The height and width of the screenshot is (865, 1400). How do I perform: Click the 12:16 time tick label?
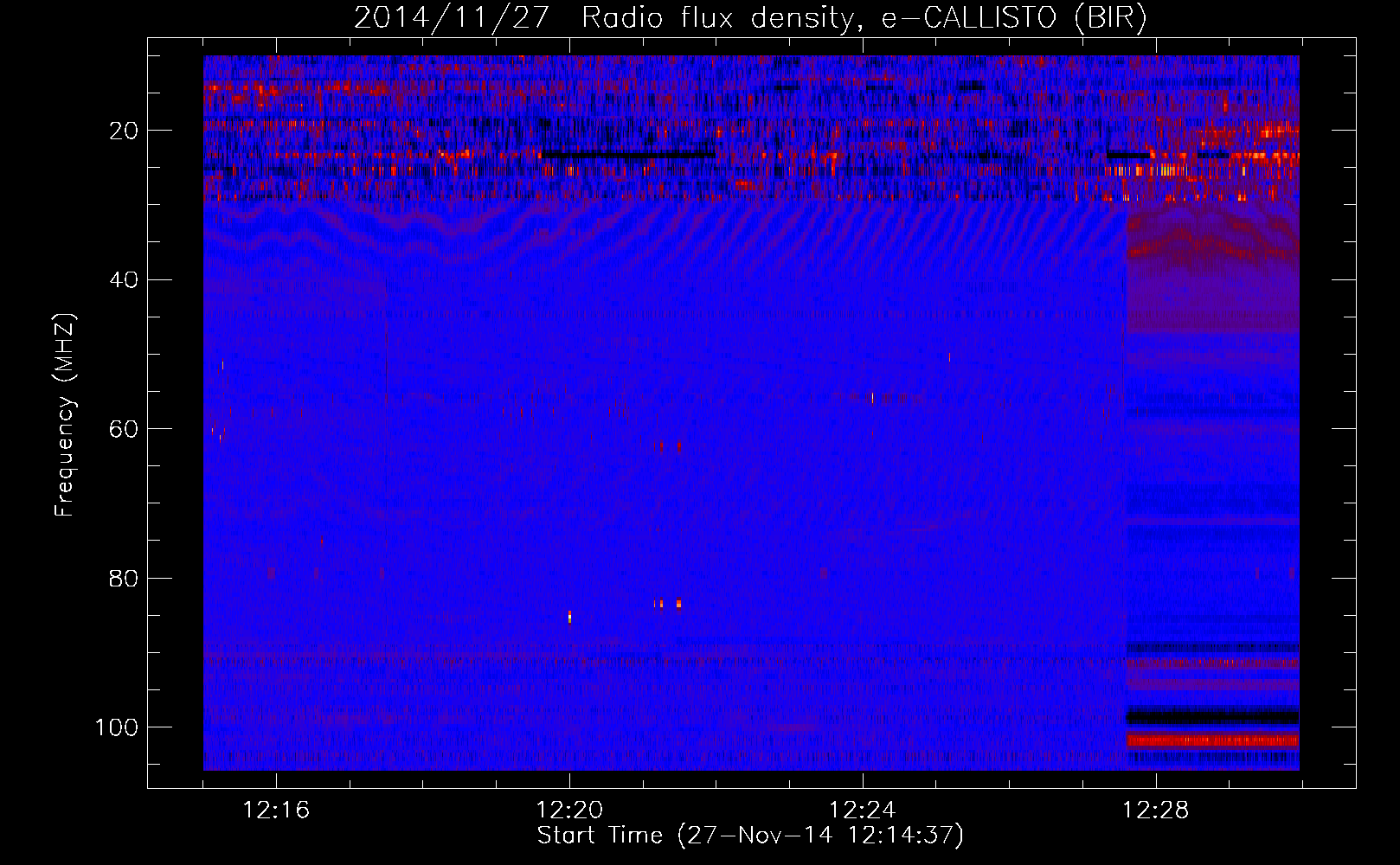pyautogui.click(x=276, y=811)
